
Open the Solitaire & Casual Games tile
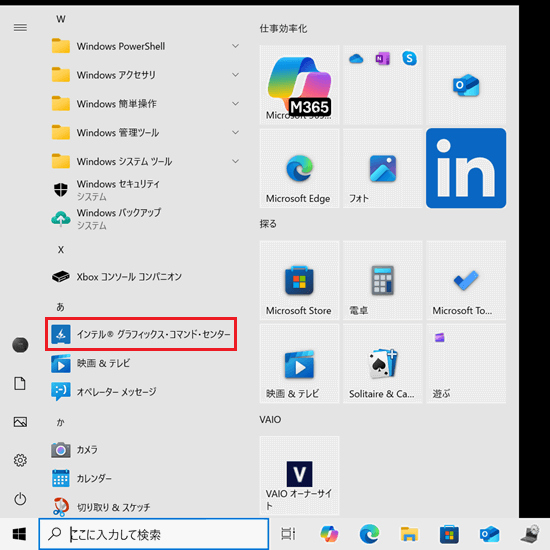383,363
